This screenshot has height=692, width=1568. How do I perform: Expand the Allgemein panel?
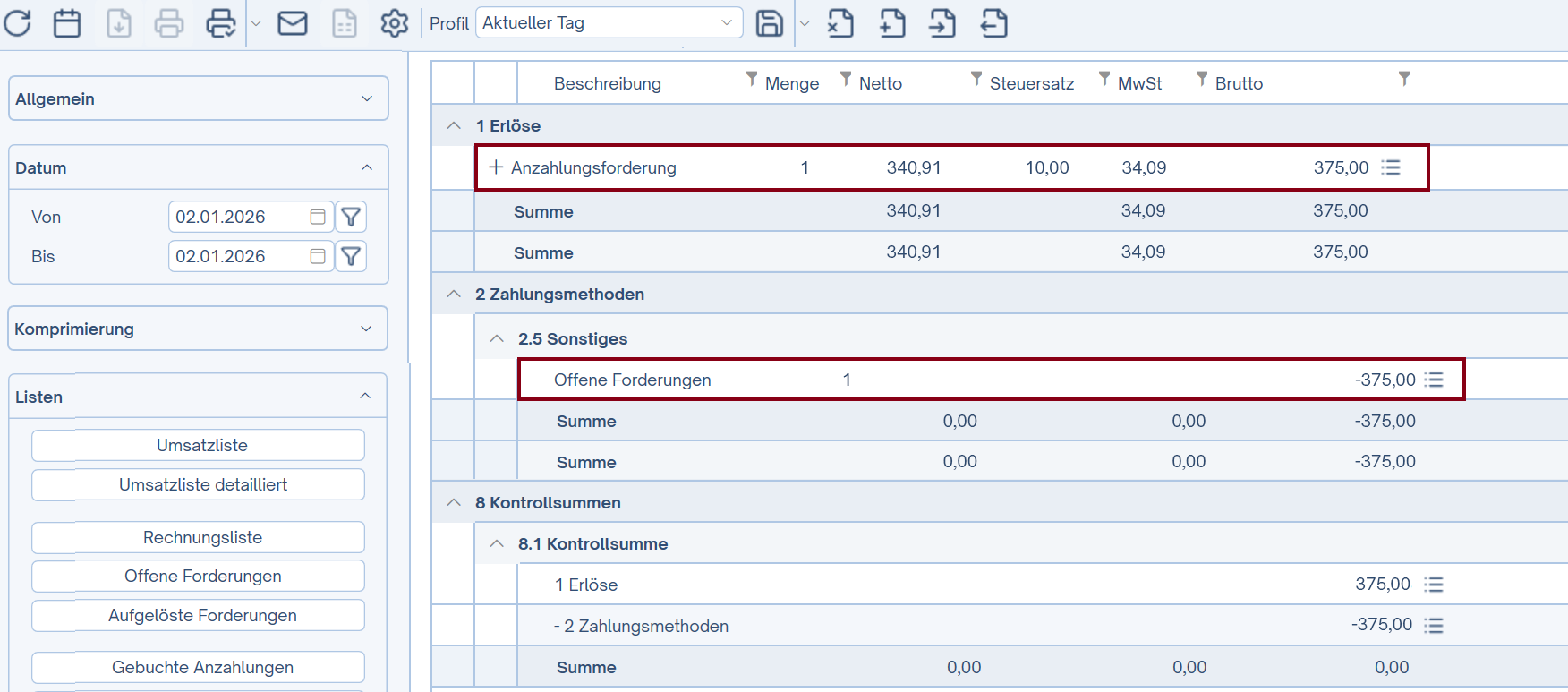[x=198, y=98]
